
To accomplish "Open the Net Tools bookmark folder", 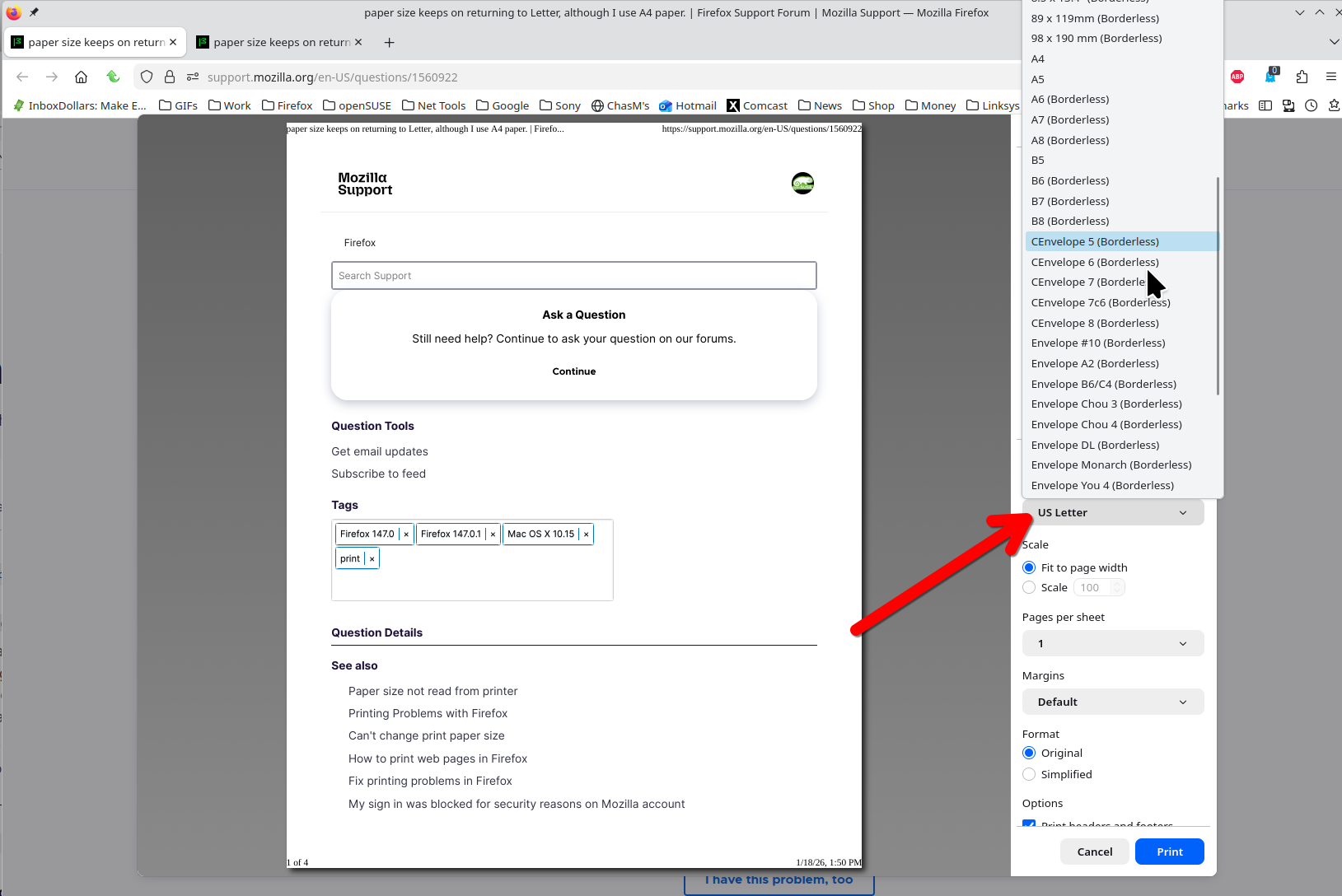I will pyautogui.click(x=433, y=105).
